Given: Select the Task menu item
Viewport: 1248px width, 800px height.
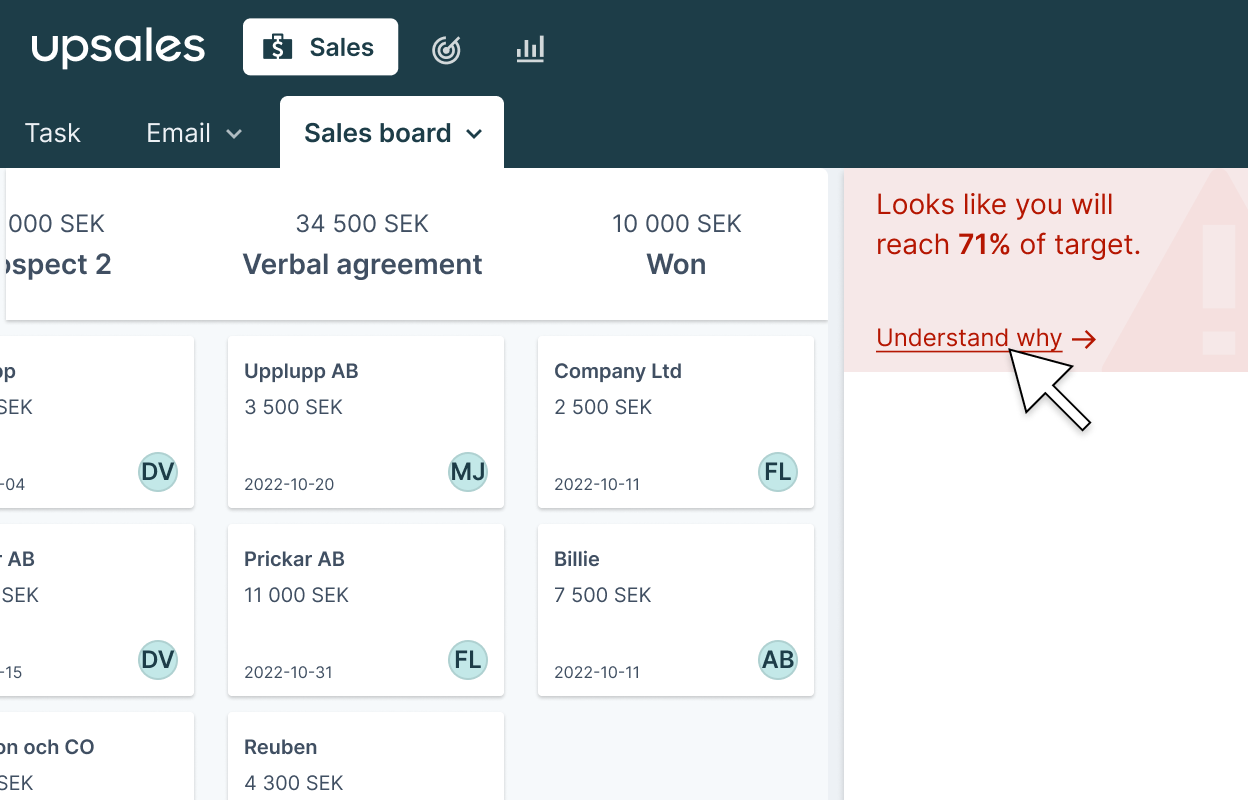Looking at the screenshot, I should tap(52, 132).
